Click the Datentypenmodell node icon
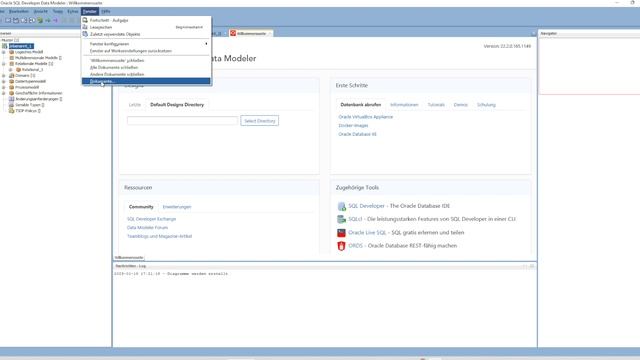The image size is (640, 360). pyautogui.click(x=11, y=81)
